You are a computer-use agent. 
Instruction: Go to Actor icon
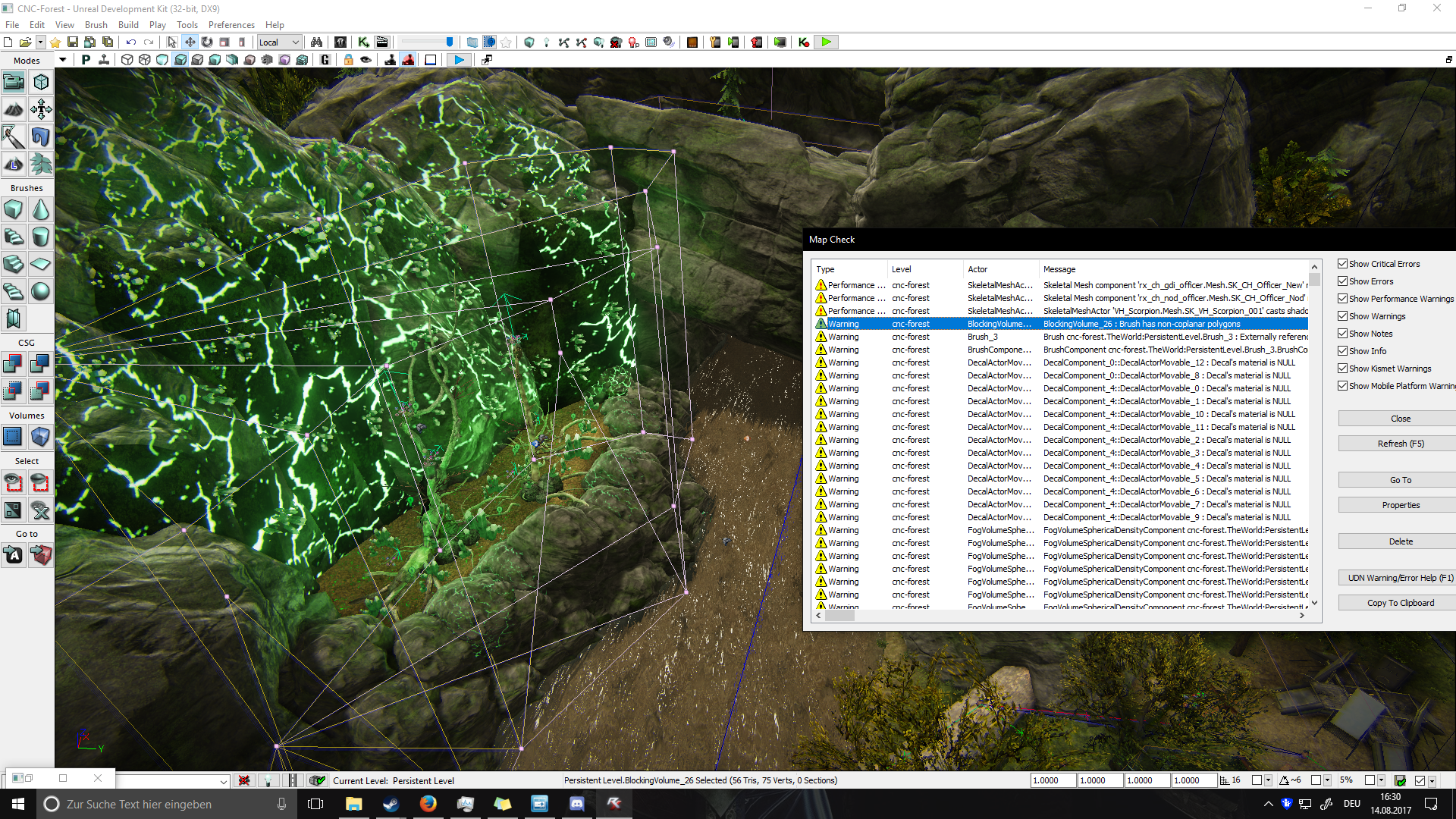(14, 555)
